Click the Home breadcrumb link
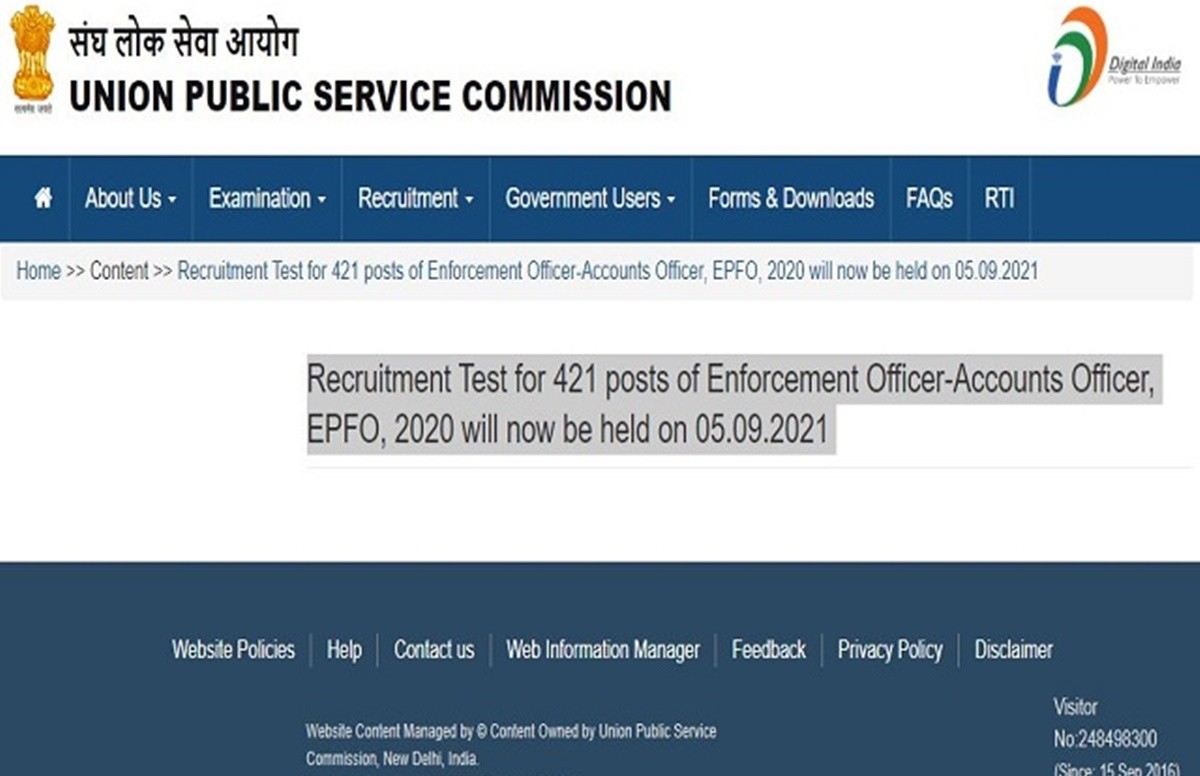1200x776 pixels. pos(39,271)
